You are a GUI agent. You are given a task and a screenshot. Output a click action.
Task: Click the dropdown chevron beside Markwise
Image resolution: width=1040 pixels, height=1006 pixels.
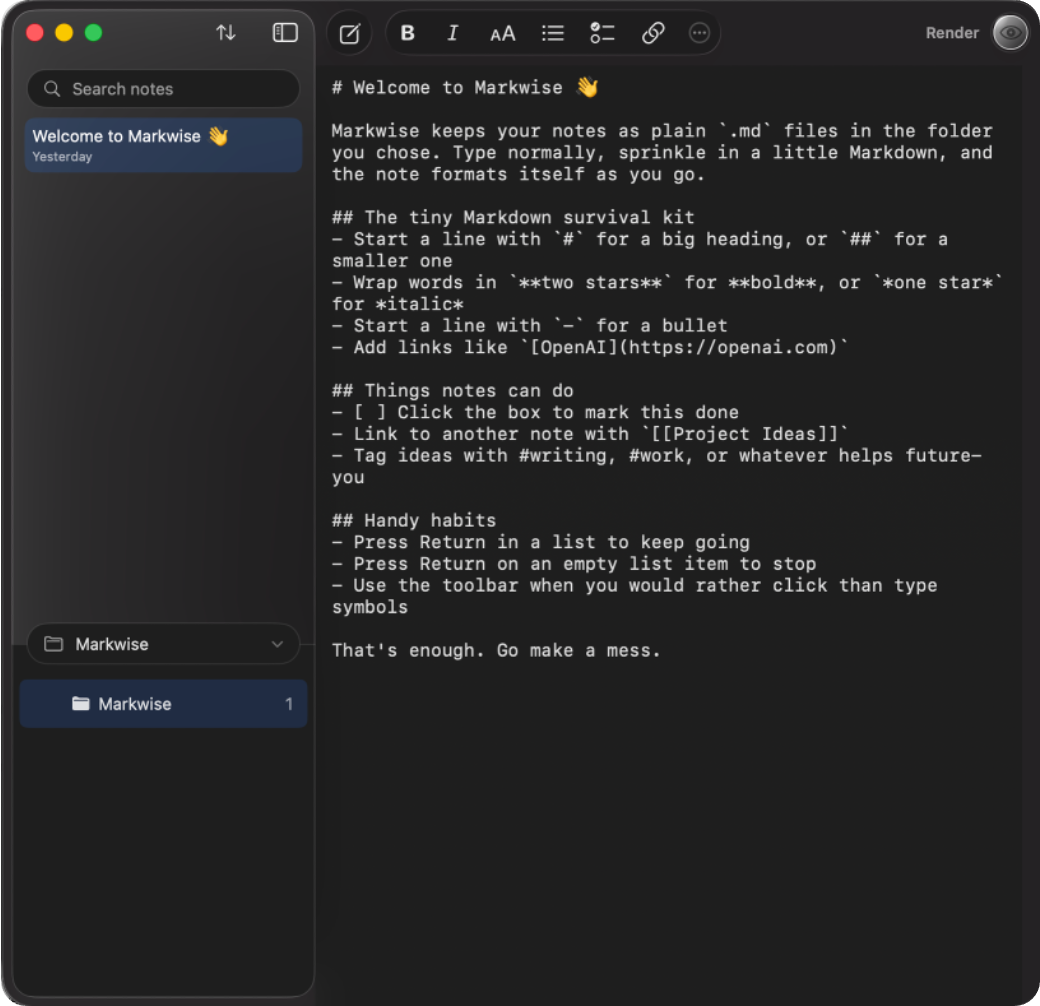click(x=277, y=644)
